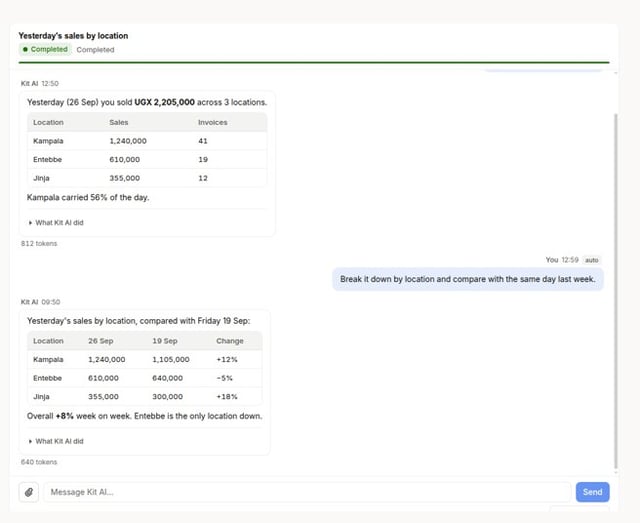The image size is (640, 523).
Task: Click Kampala +12% change cell
Action: coord(227,359)
